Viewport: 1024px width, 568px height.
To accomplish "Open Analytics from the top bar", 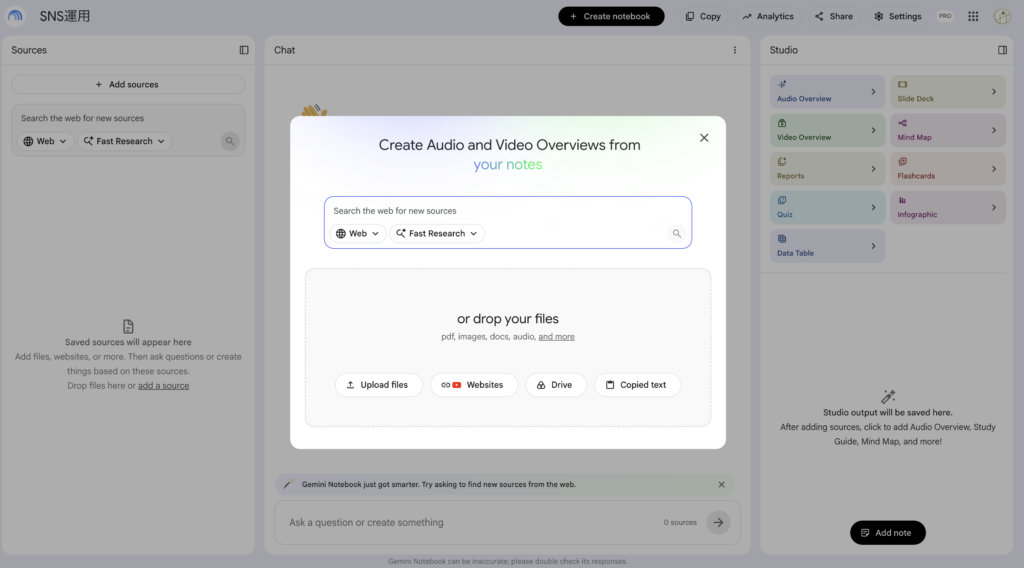I will (x=768, y=16).
